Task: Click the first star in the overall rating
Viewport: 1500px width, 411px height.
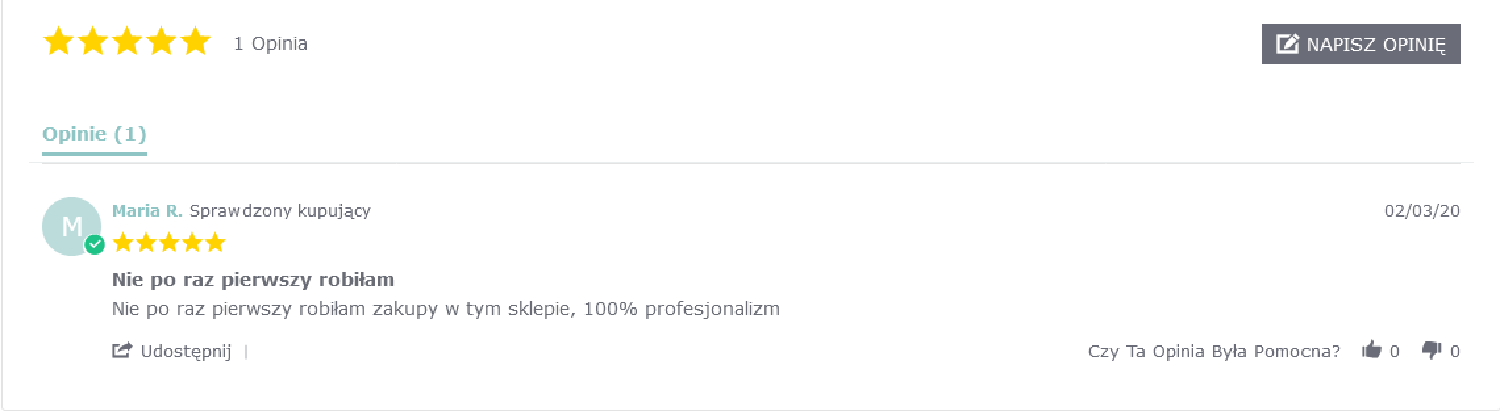Action: tap(59, 42)
